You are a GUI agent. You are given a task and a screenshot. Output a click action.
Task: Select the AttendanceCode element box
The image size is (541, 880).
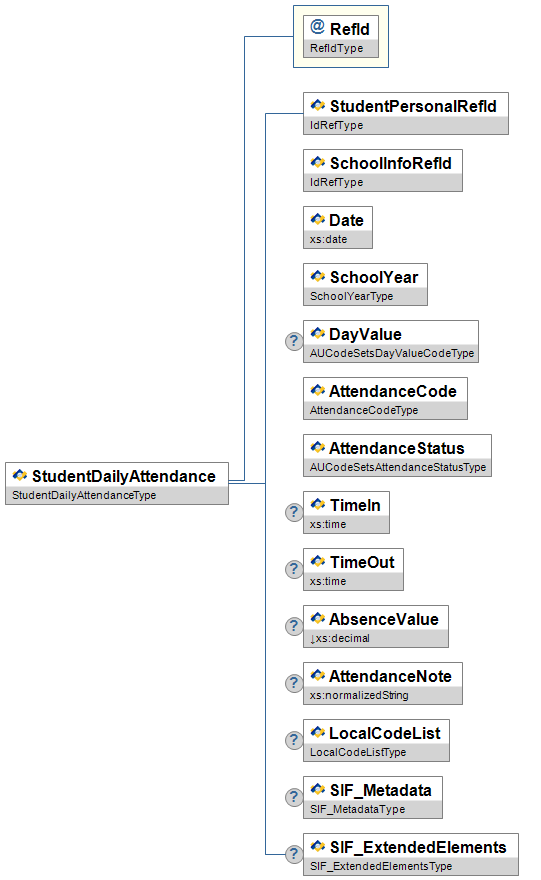point(386,398)
